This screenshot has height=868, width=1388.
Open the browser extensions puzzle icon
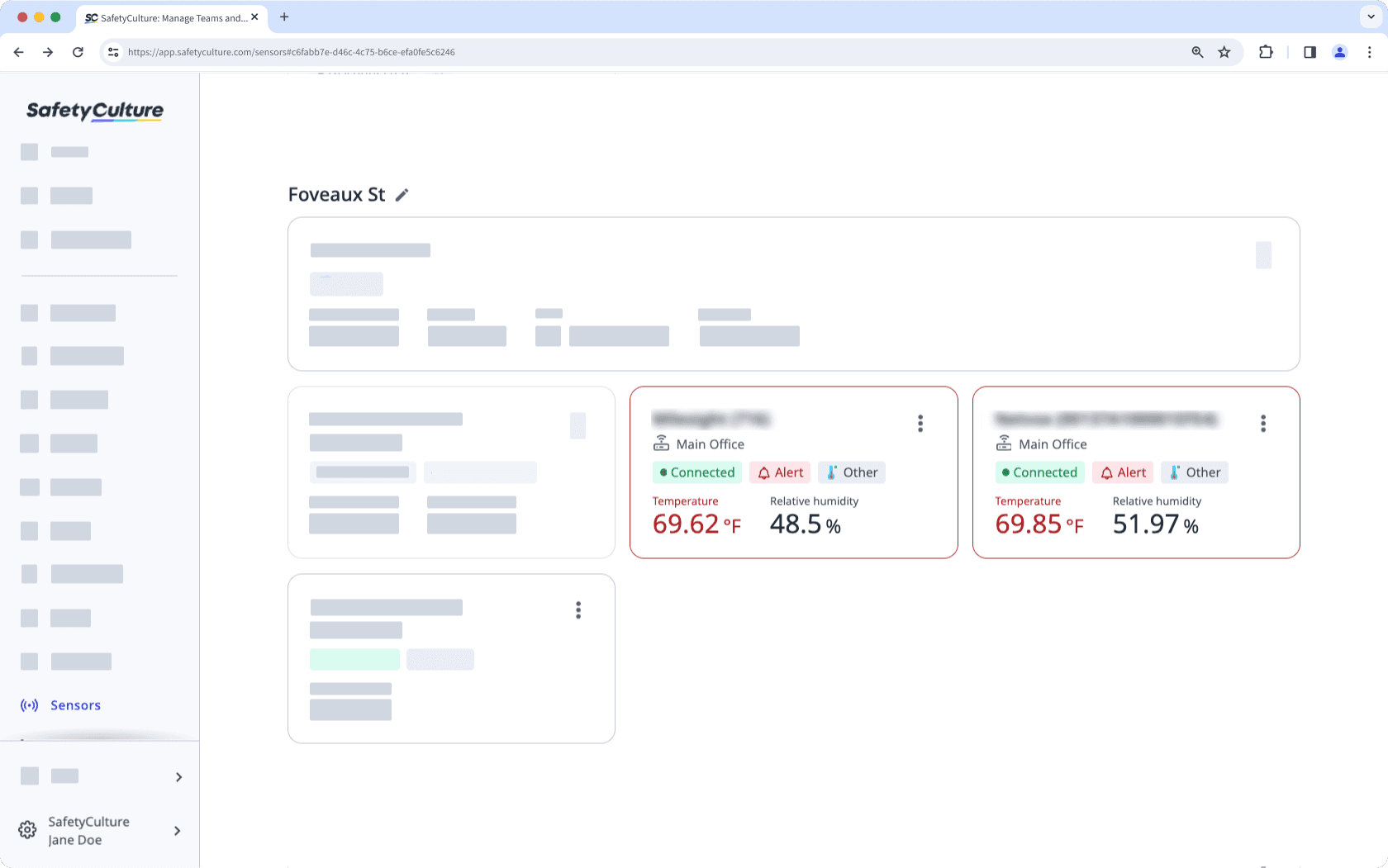1266,52
